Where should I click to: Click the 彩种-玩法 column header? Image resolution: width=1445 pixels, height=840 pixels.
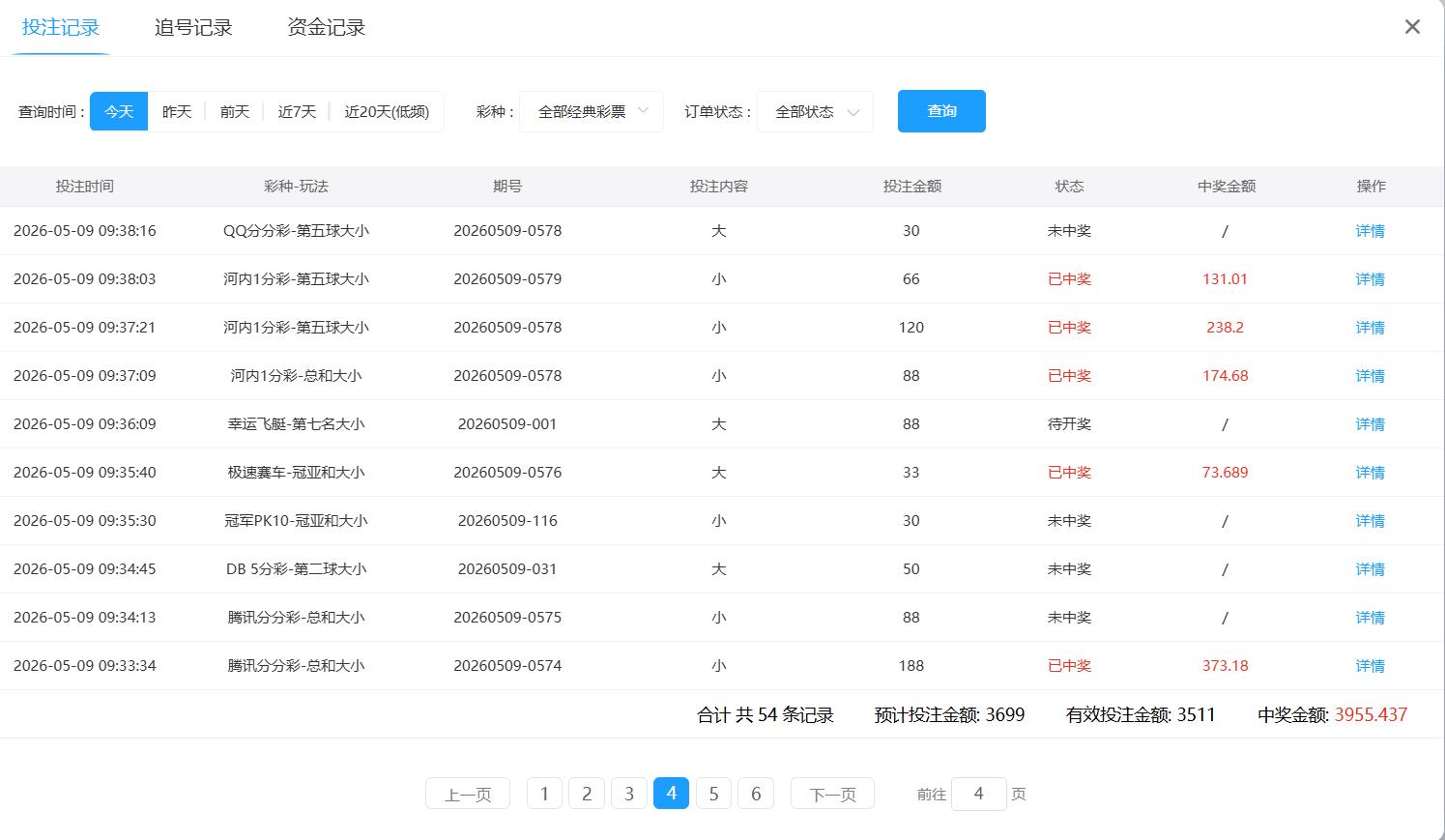[296, 187]
